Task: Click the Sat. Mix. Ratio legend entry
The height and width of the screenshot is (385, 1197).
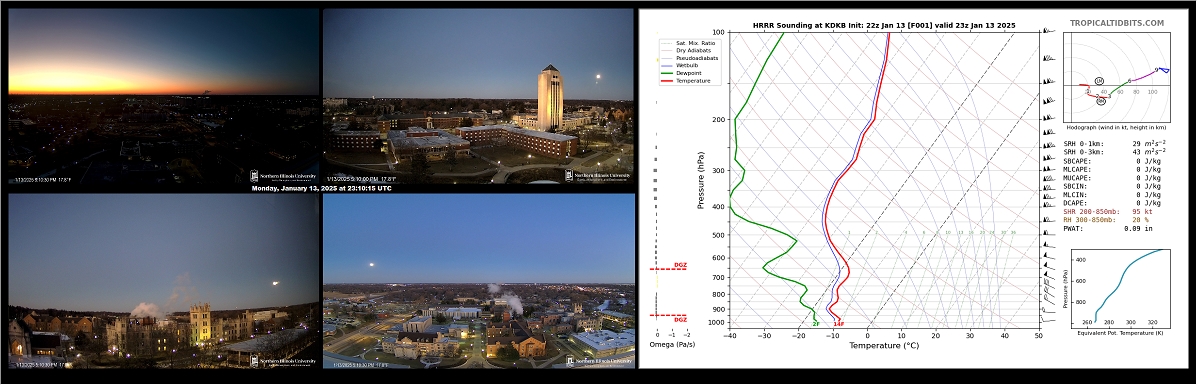Action: [695, 43]
